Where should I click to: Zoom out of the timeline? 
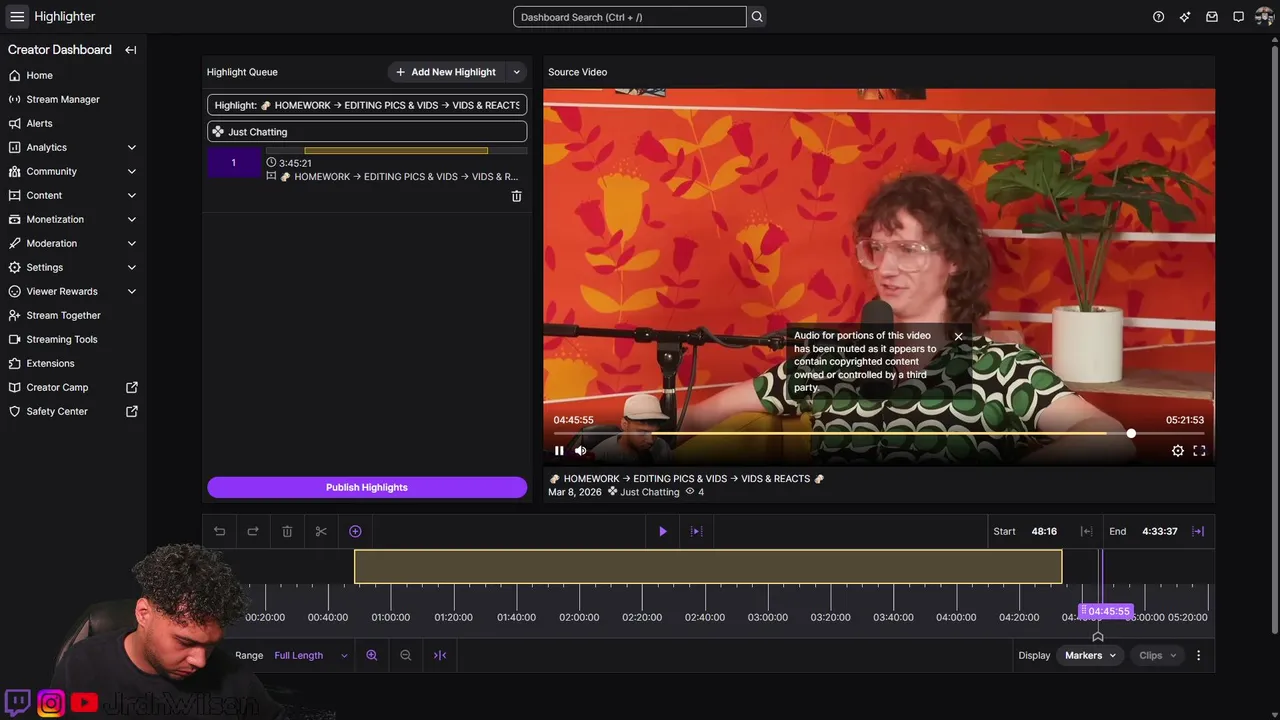point(406,655)
